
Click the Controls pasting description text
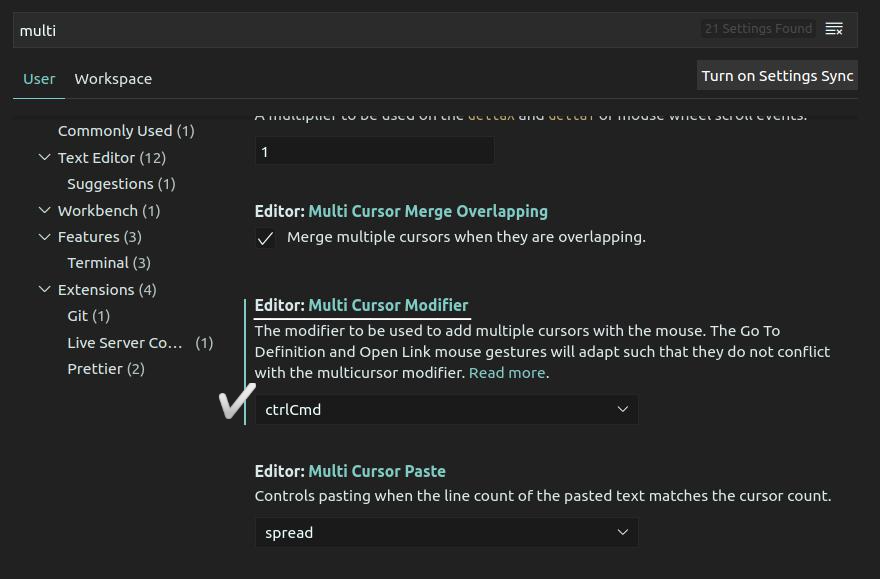(543, 496)
